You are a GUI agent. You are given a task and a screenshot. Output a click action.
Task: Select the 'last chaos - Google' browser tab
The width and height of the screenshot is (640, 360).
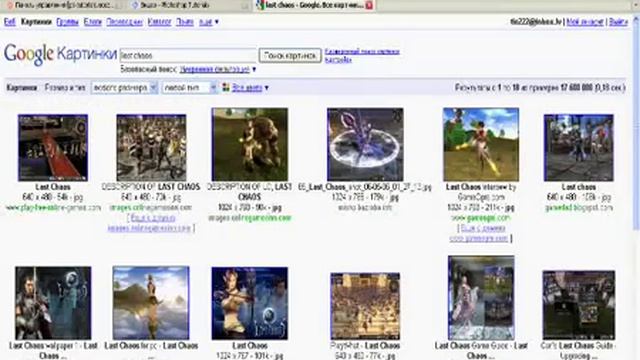pos(314,5)
